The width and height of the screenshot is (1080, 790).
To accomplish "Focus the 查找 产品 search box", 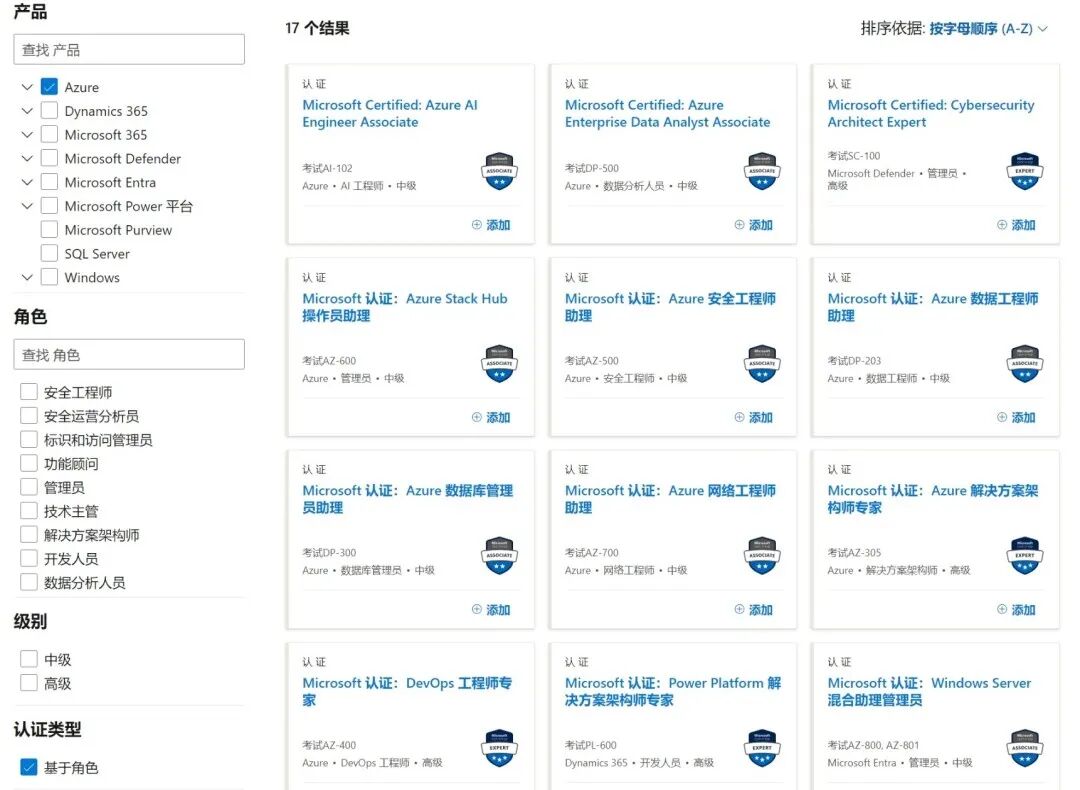I will pos(129,50).
